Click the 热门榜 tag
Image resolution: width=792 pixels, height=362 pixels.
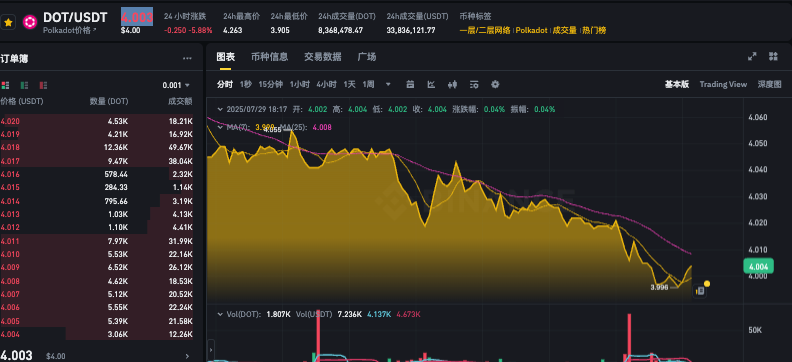(594, 30)
